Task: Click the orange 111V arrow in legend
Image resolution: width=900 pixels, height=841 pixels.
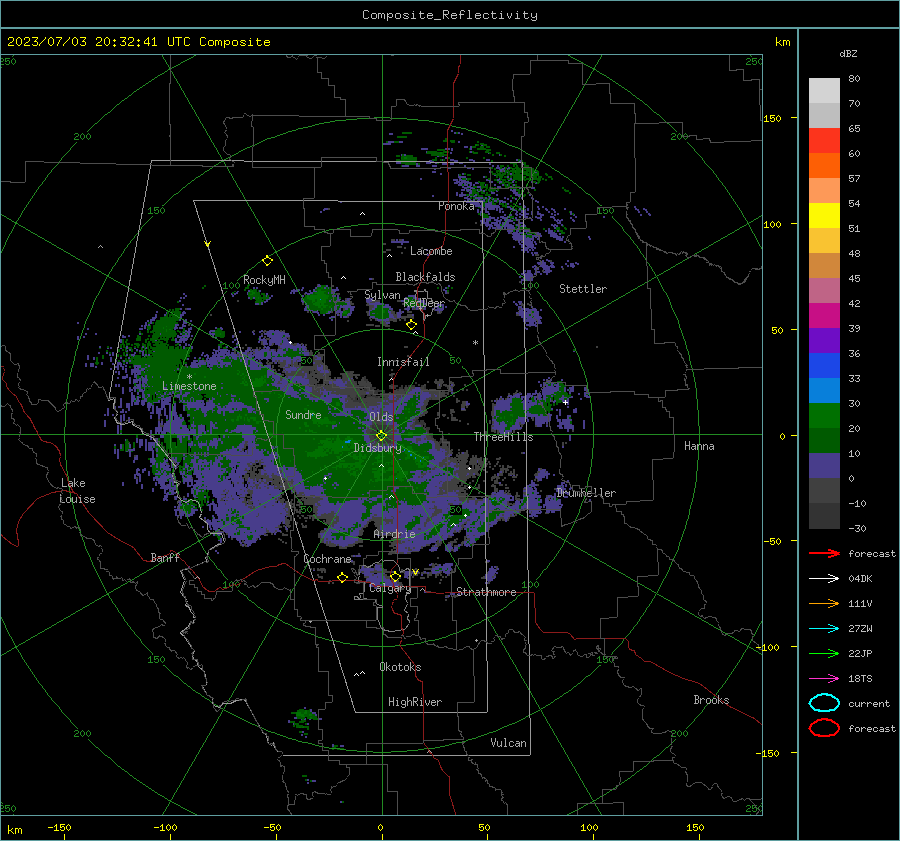Action: click(824, 603)
